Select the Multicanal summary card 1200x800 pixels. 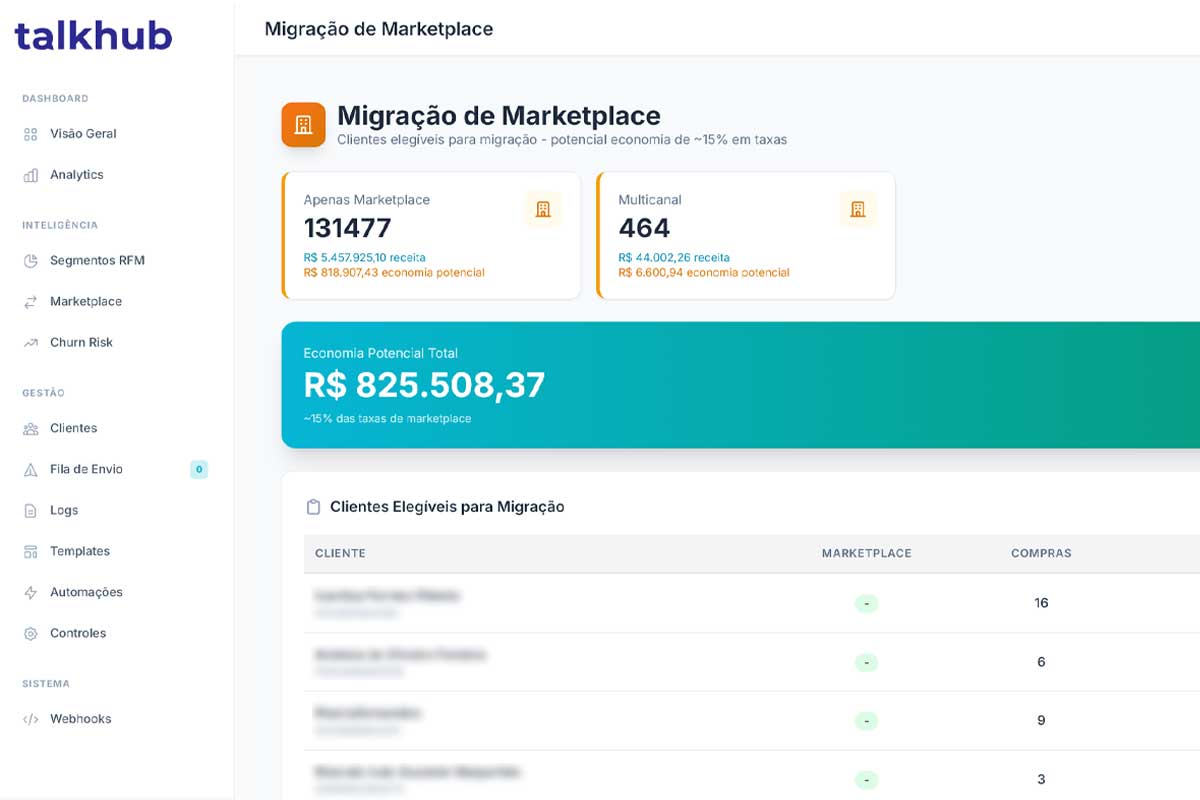(746, 235)
